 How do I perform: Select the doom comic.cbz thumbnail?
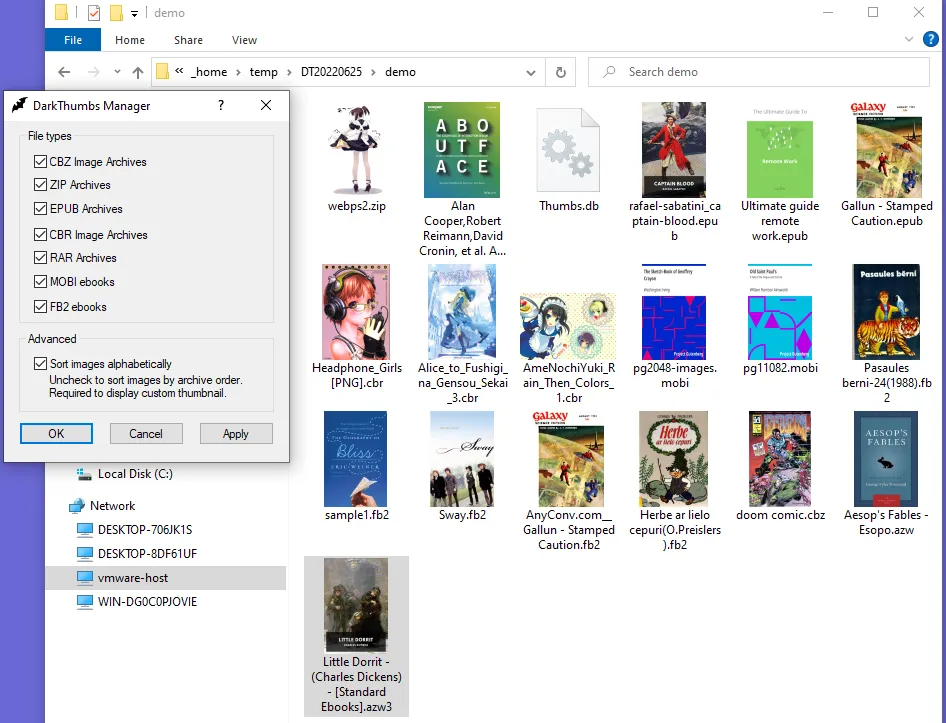(x=779, y=459)
